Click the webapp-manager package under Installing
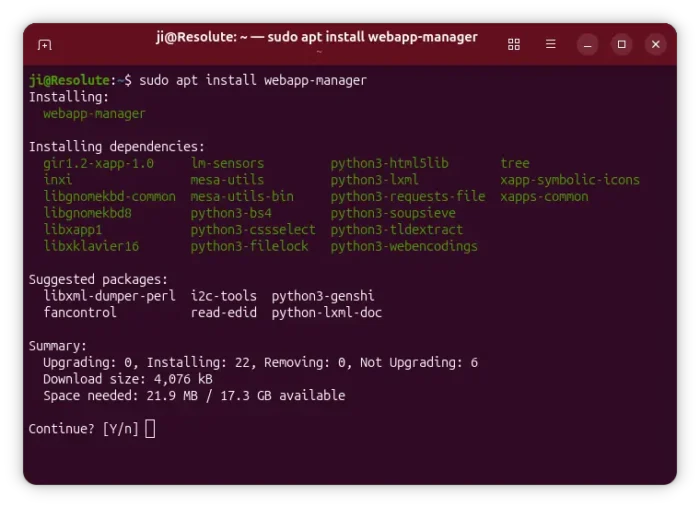The width and height of the screenshot is (700, 508). pyautogui.click(x=94, y=113)
